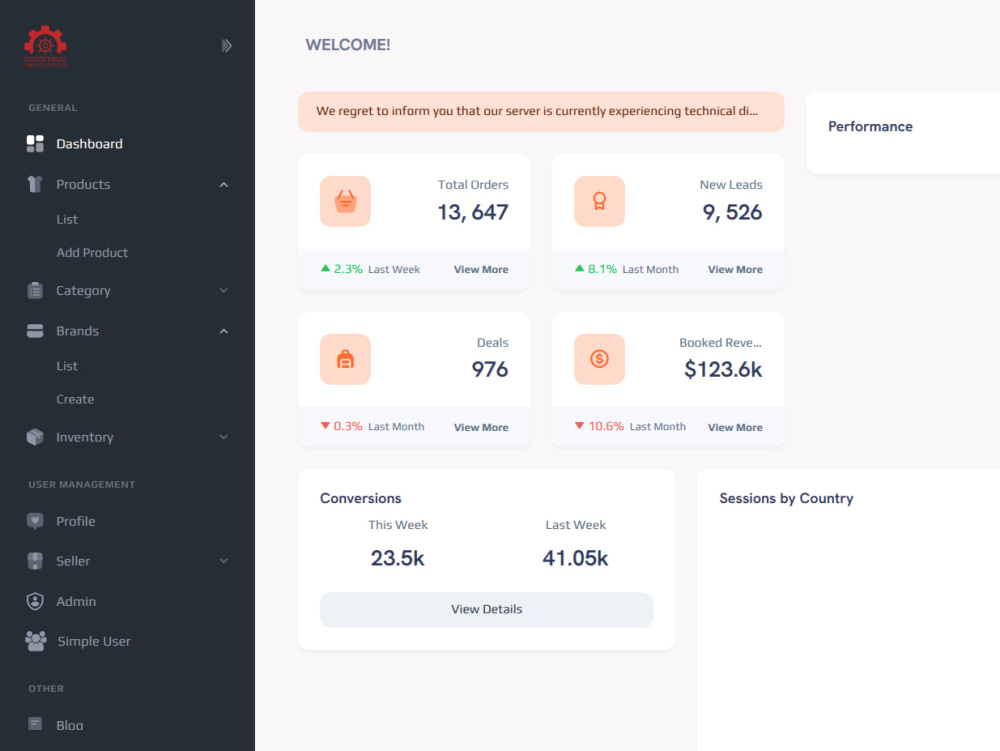Screen dimensions: 1000x751
Task: Click the Category clipboard icon
Action: point(35,290)
